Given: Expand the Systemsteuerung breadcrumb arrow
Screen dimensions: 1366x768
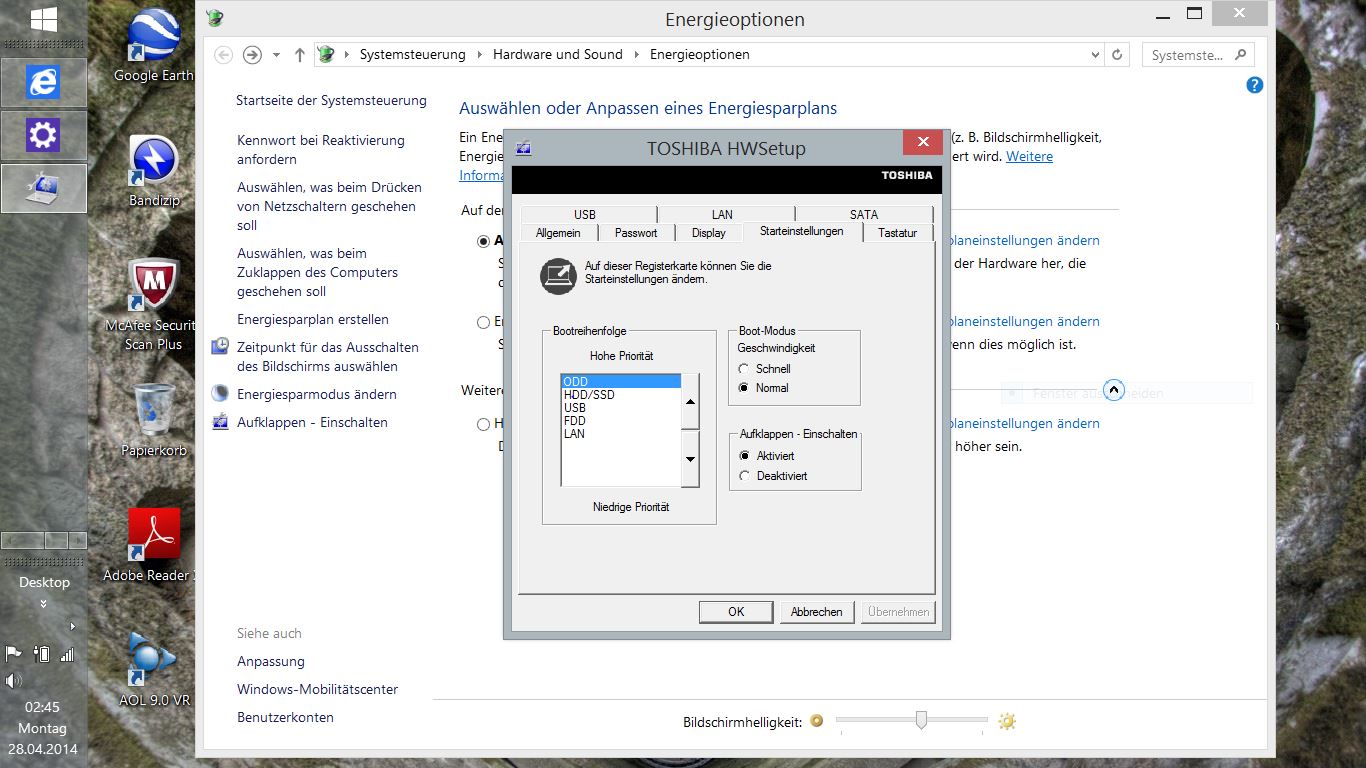Looking at the screenshot, I should click(479, 55).
